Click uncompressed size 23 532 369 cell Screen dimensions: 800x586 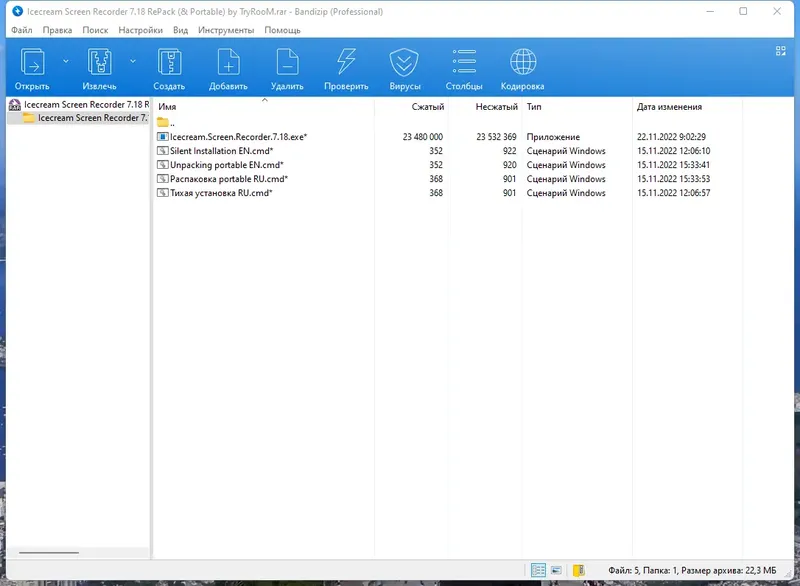tap(496, 137)
